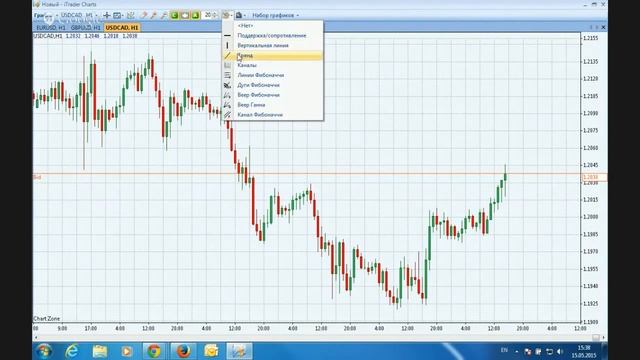Click the middle zoom magnifier icon
This screenshot has height=360, width=640.
153,16
